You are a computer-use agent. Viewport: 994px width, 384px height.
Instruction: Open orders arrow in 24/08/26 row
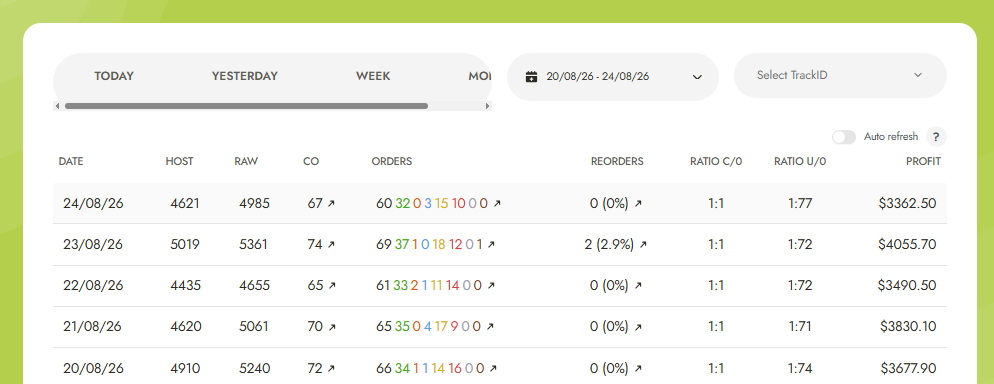tap(497, 203)
